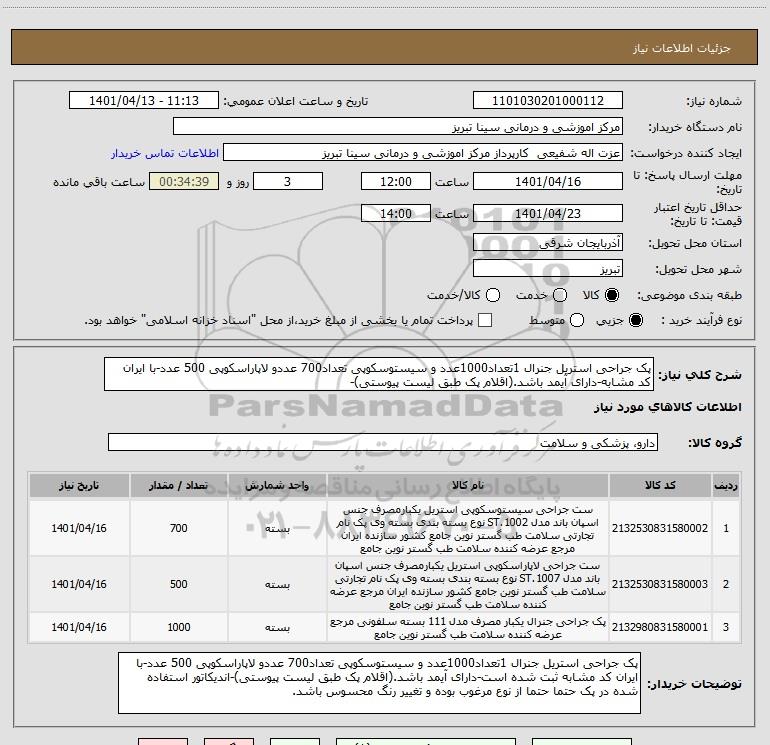Click the تاریخ نیاز column header
The image size is (770, 745).
79,485
